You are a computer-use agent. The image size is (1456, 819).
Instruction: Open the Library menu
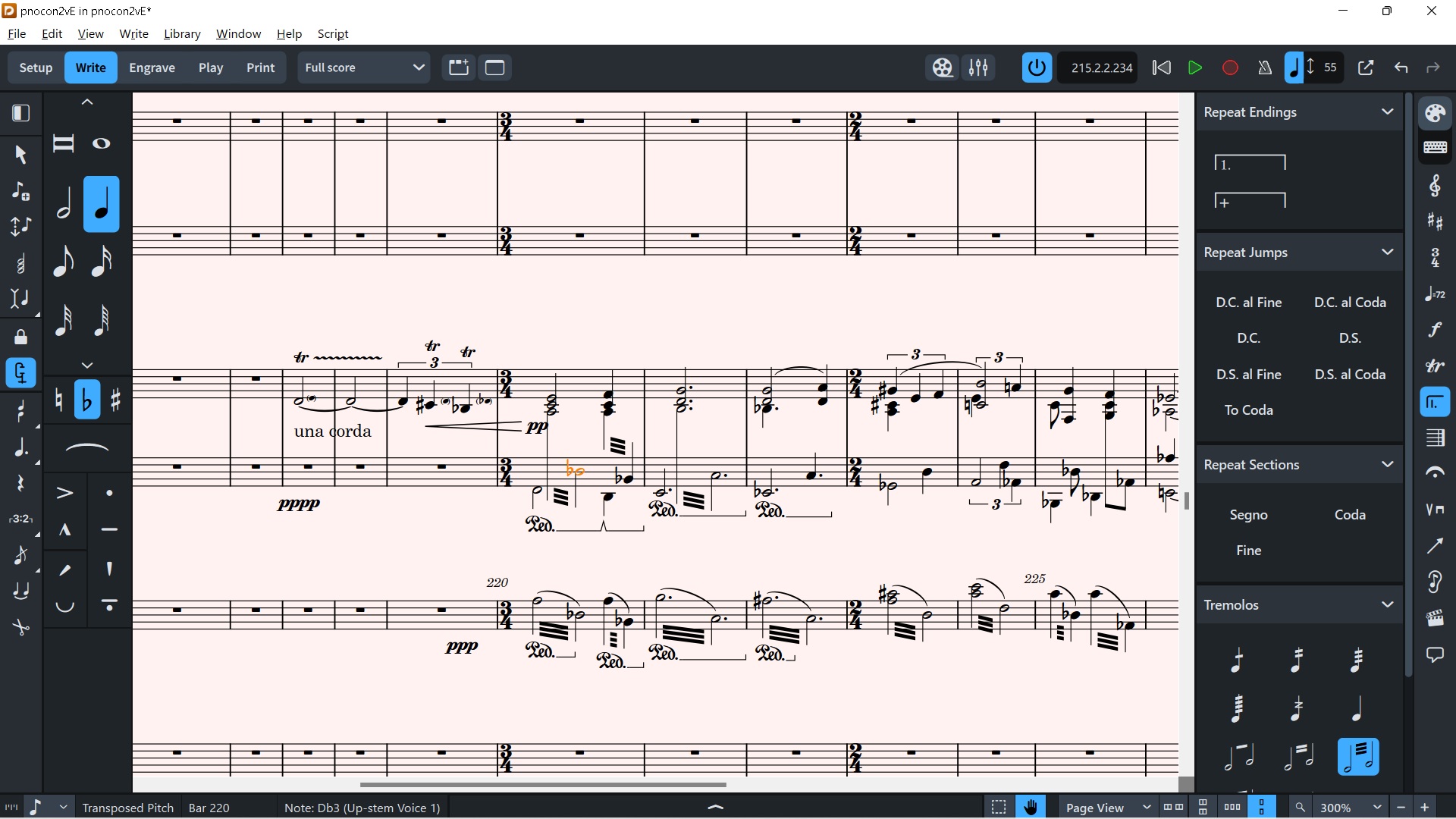pos(182,34)
